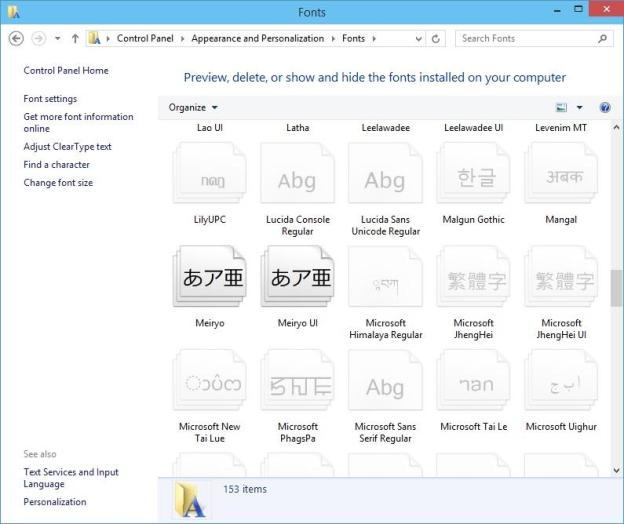
Task: Open the recent locations dropdown arrow
Action: point(58,39)
